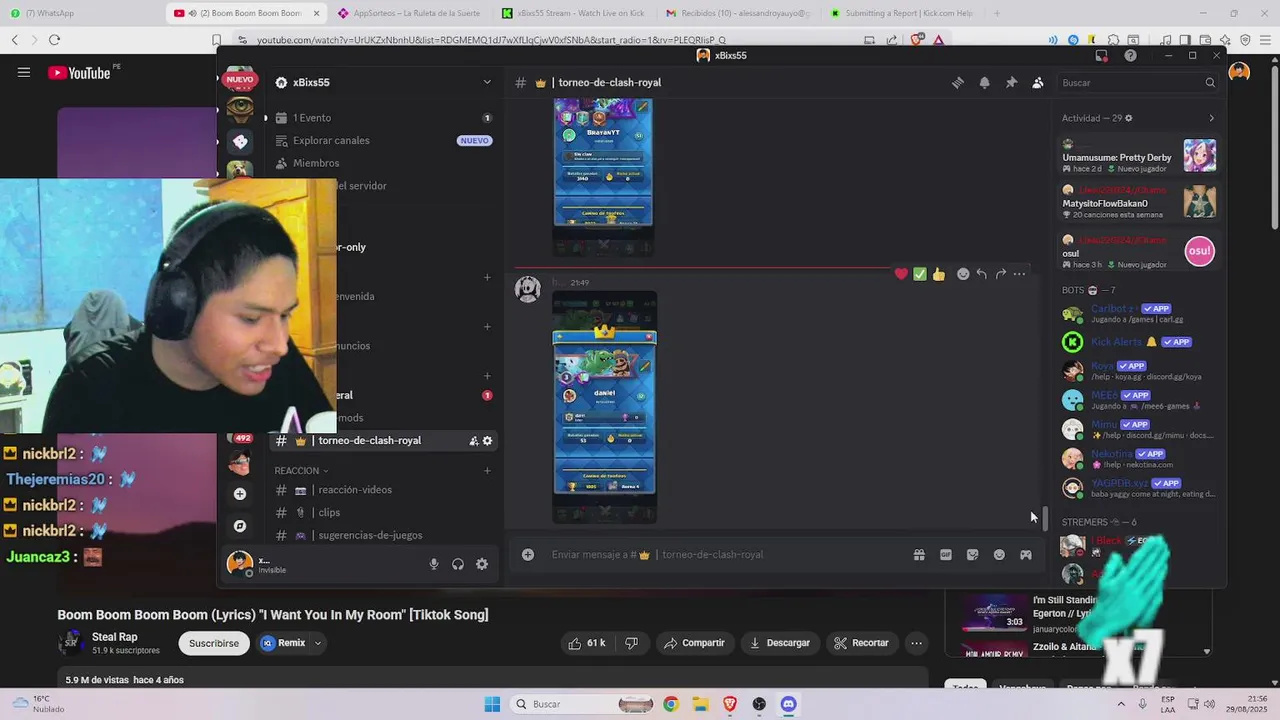Select the reacción-videos channel

coord(384,490)
